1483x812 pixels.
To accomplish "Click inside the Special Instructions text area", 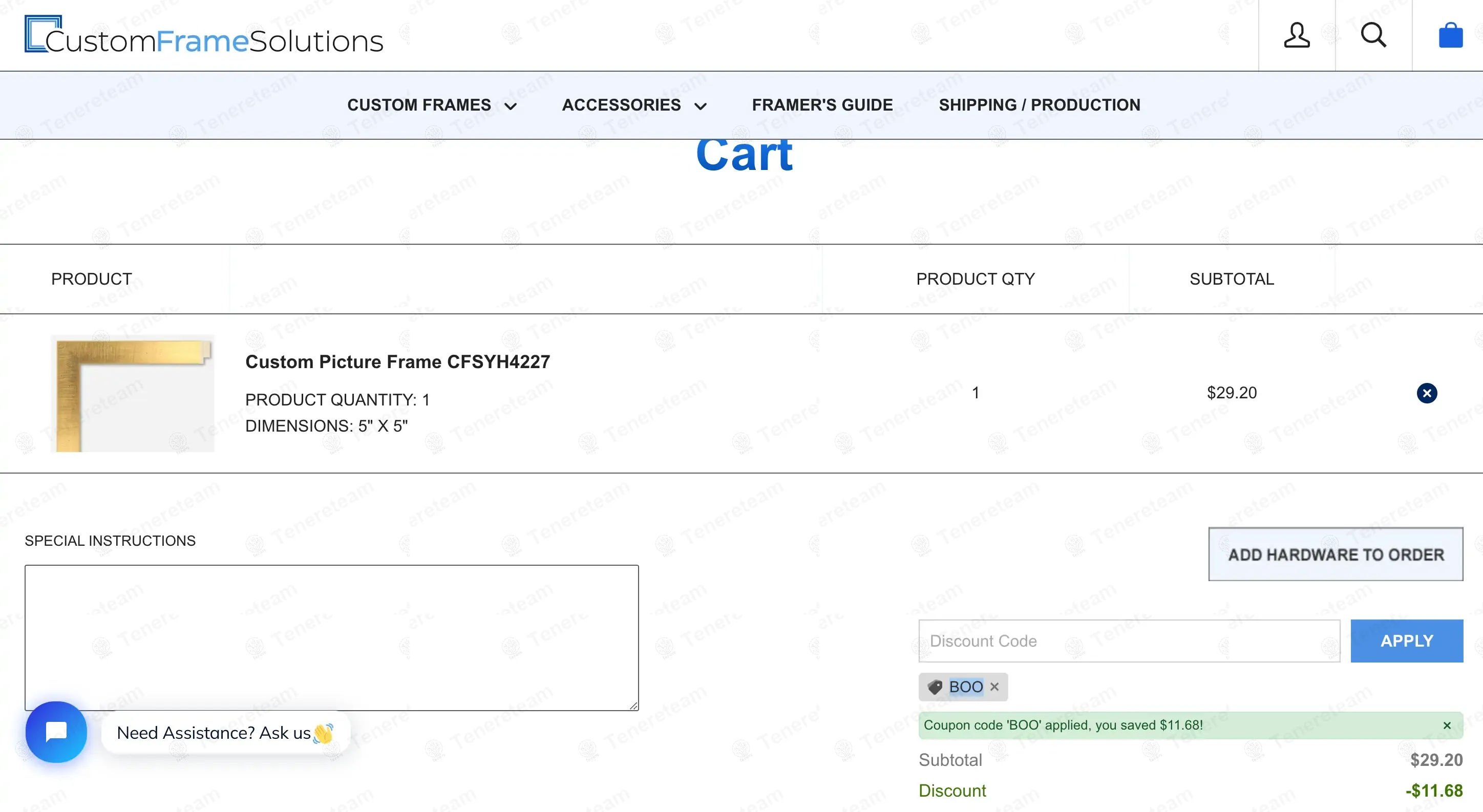I will 332,637.
